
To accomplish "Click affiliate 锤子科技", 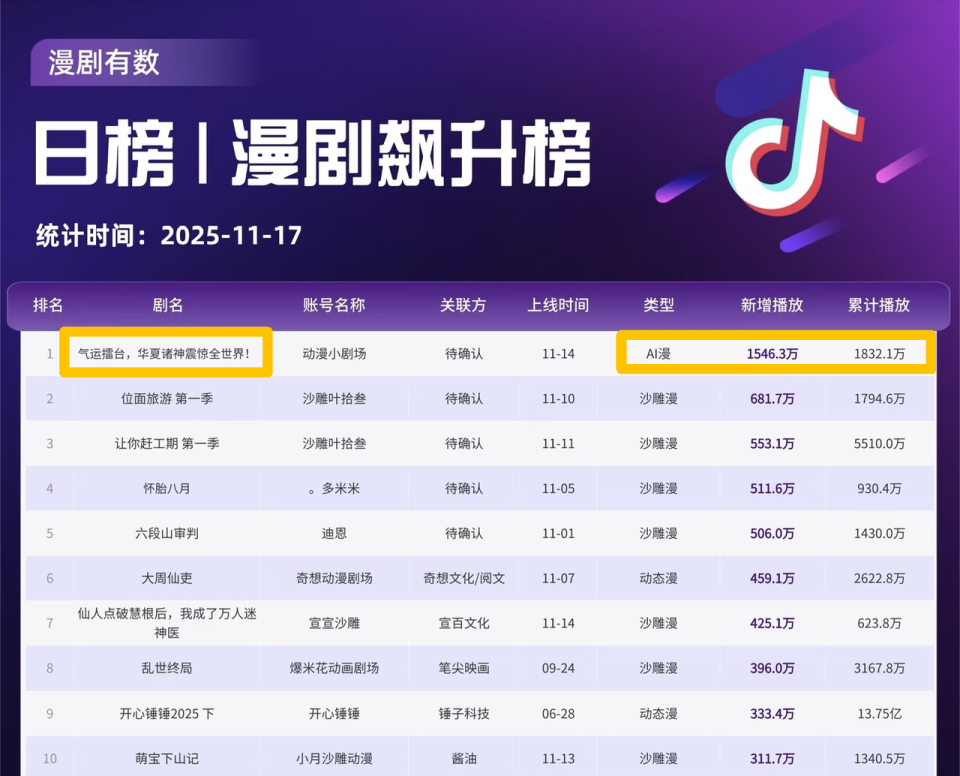I will 464,714.
